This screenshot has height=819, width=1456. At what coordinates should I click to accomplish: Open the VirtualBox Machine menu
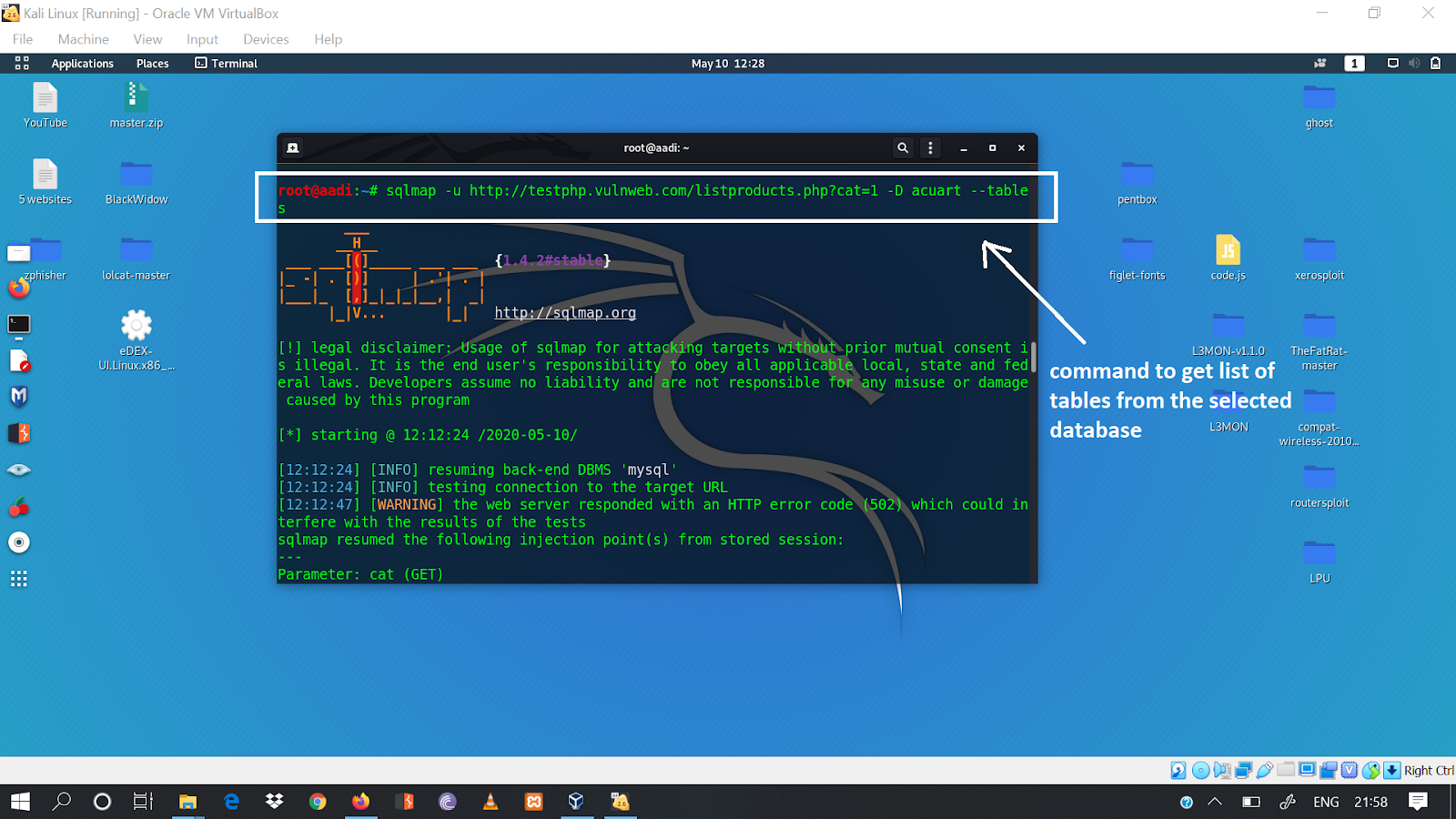click(83, 39)
